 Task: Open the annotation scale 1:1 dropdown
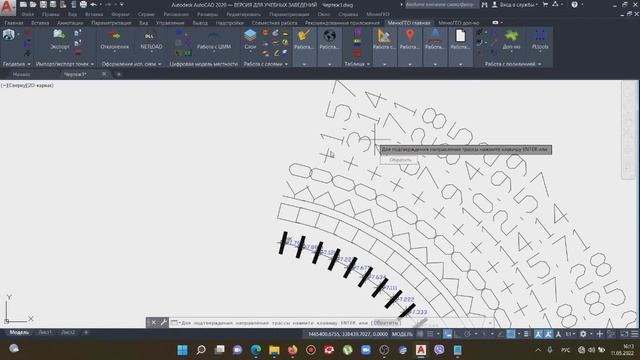(x=570, y=334)
